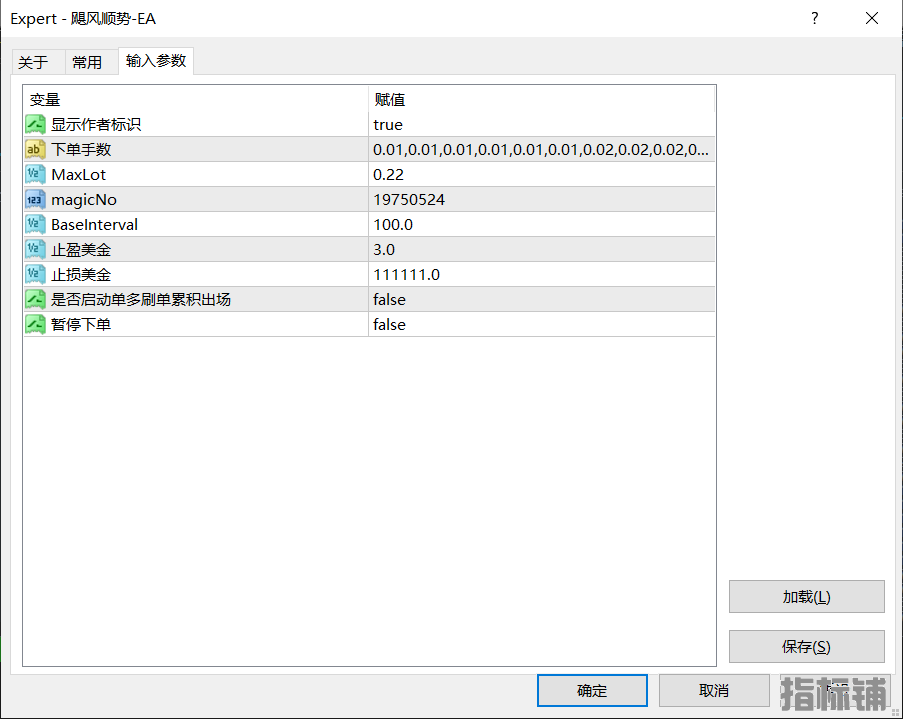Viewport: 903px width, 719px height.
Task: Click the icon beside 止盈美金
Action: coord(36,250)
